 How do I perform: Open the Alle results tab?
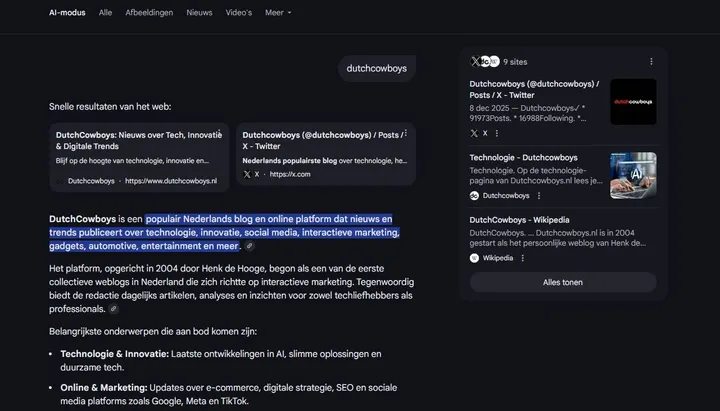[105, 13]
